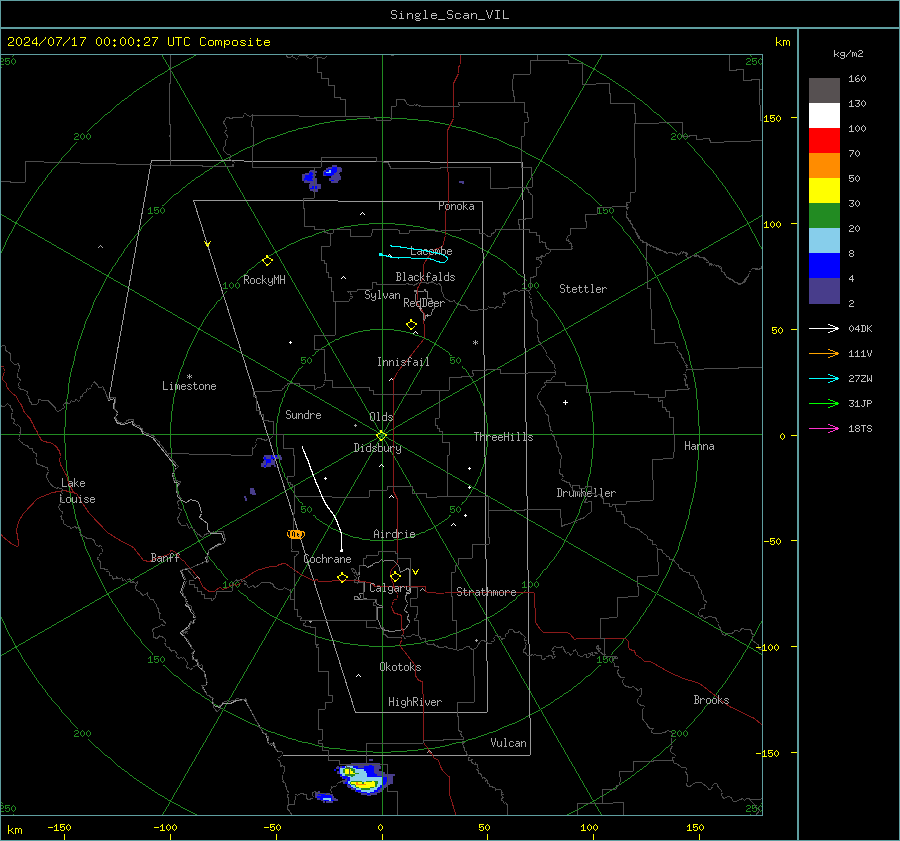This screenshot has width=900, height=841.
Task: Click the Limestone label
Action: [189, 386]
